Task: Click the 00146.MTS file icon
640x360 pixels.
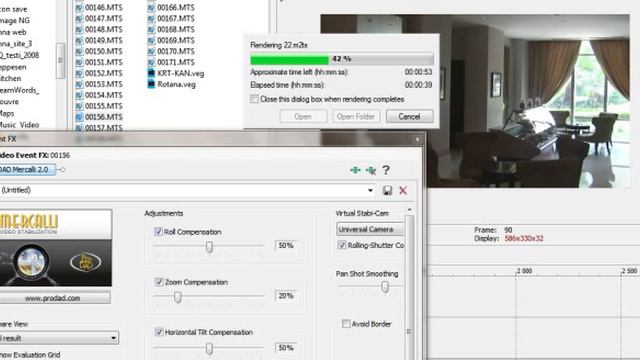Action: (x=79, y=7)
